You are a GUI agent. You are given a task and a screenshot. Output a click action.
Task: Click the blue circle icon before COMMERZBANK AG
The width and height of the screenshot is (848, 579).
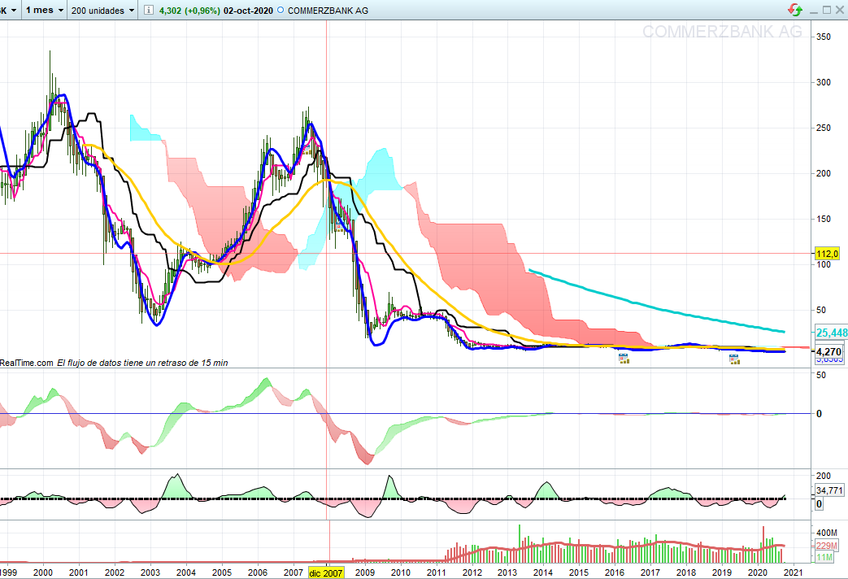(280, 10)
